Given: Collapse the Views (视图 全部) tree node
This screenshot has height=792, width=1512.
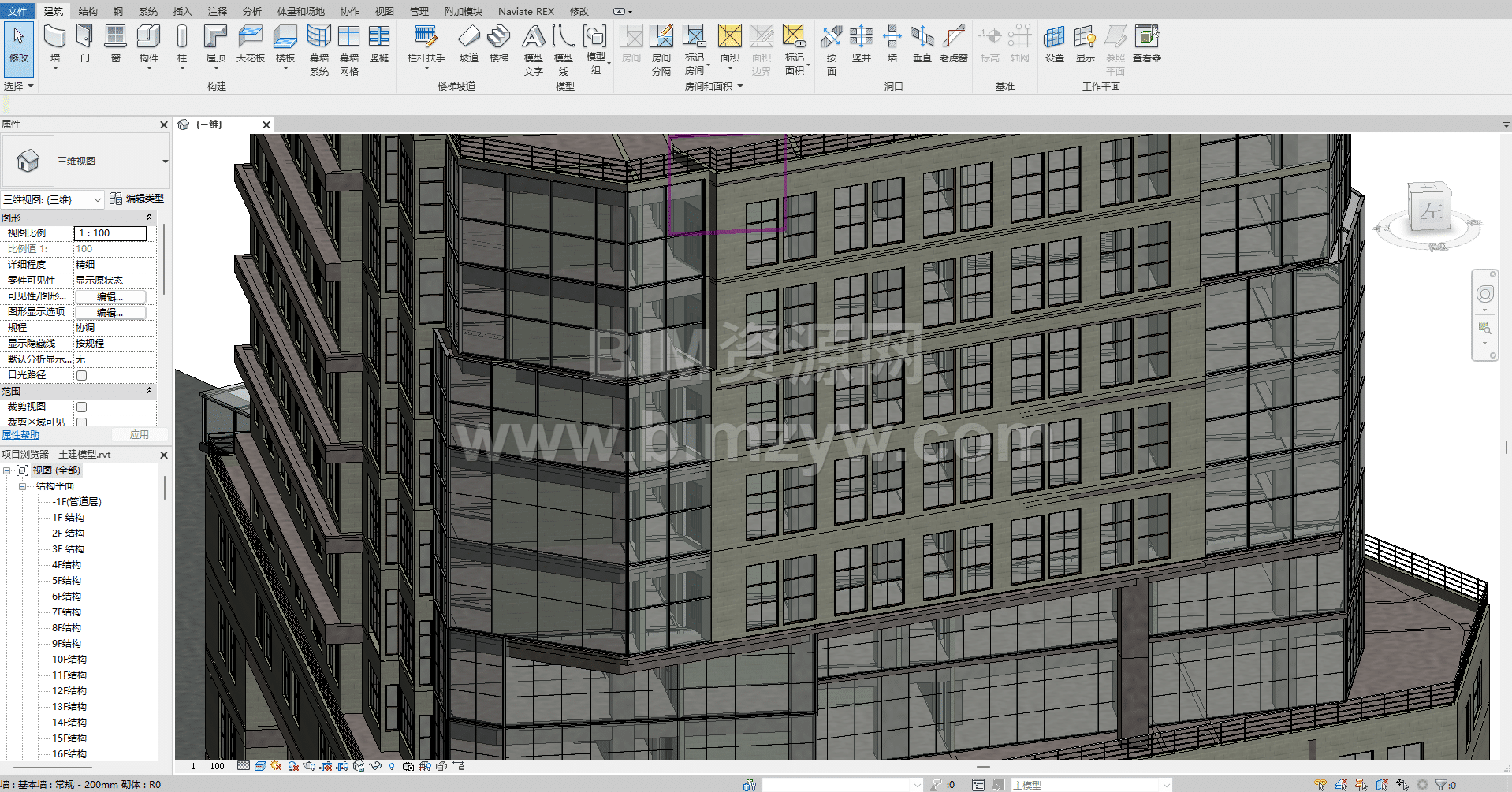Looking at the screenshot, I should click(7, 470).
